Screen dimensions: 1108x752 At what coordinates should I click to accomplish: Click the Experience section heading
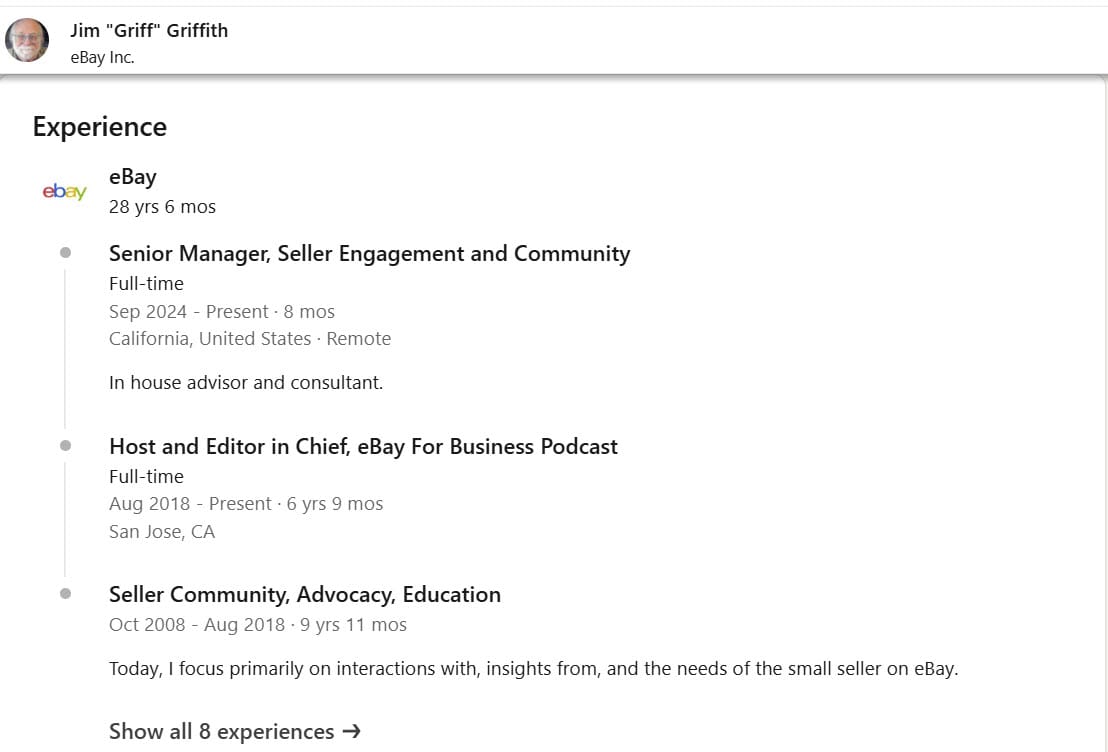click(100, 127)
